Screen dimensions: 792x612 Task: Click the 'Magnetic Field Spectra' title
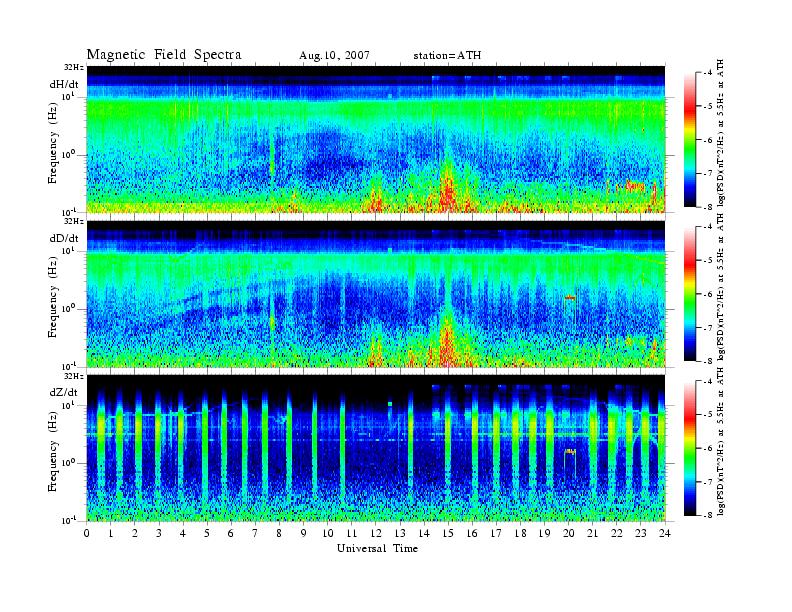pyautogui.click(x=164, y=55)
